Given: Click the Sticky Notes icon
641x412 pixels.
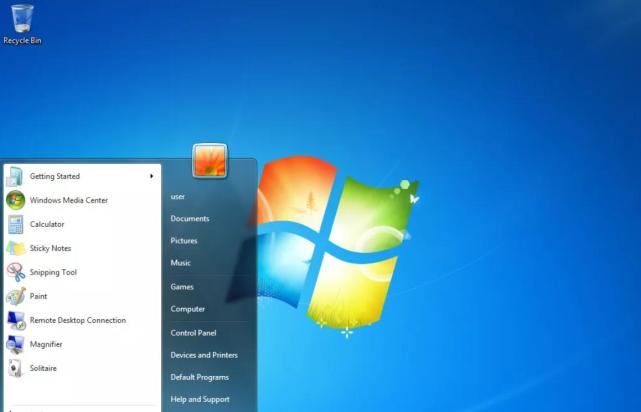Looking at the screenshot, I should click(x=16, y=249).
